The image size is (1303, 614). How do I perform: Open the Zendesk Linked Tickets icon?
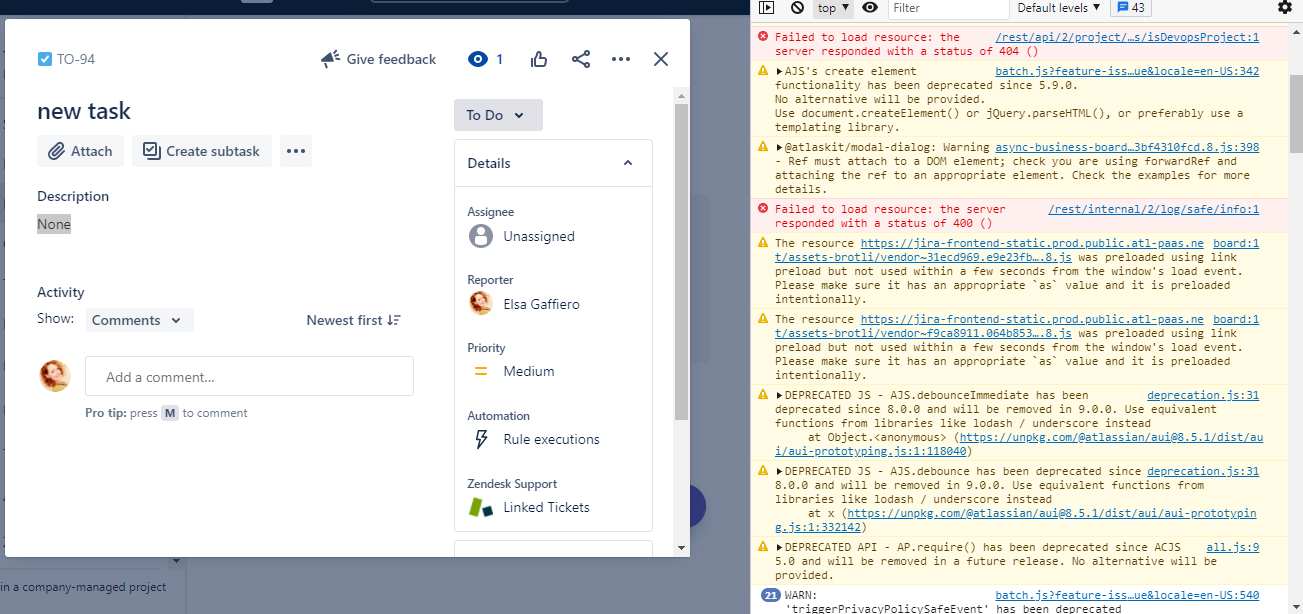pyautogui.click(x=481, y=507)
